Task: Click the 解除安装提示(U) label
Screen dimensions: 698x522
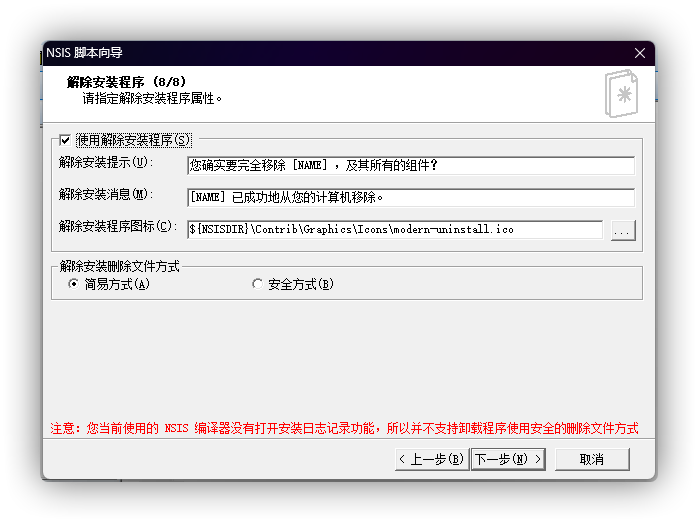Action: click(x=103, y=162)
